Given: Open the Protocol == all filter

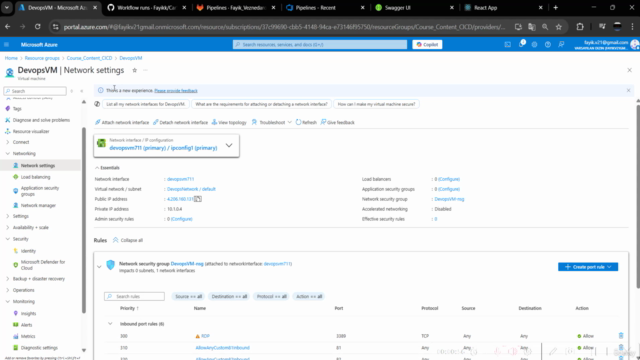Looking at the screenshot, I should (271, 296).
